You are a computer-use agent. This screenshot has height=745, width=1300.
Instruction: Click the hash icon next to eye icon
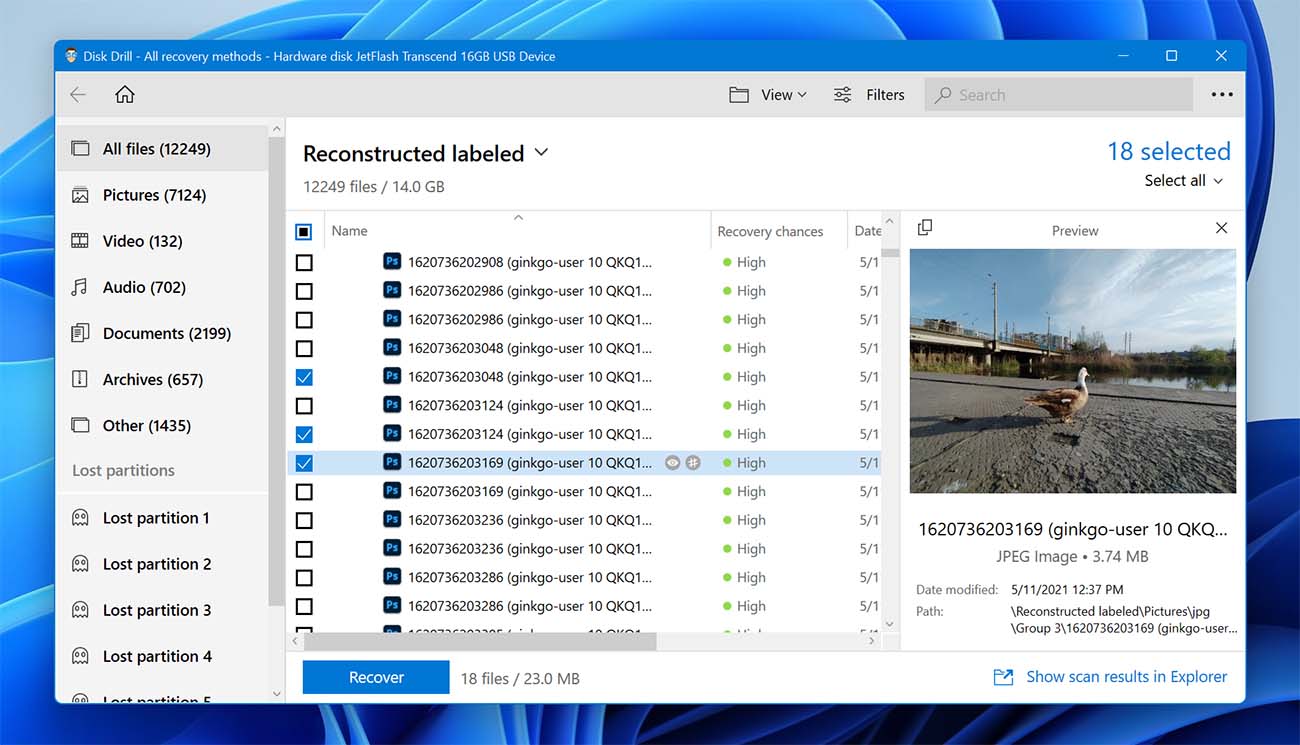(x=693, y=463)
